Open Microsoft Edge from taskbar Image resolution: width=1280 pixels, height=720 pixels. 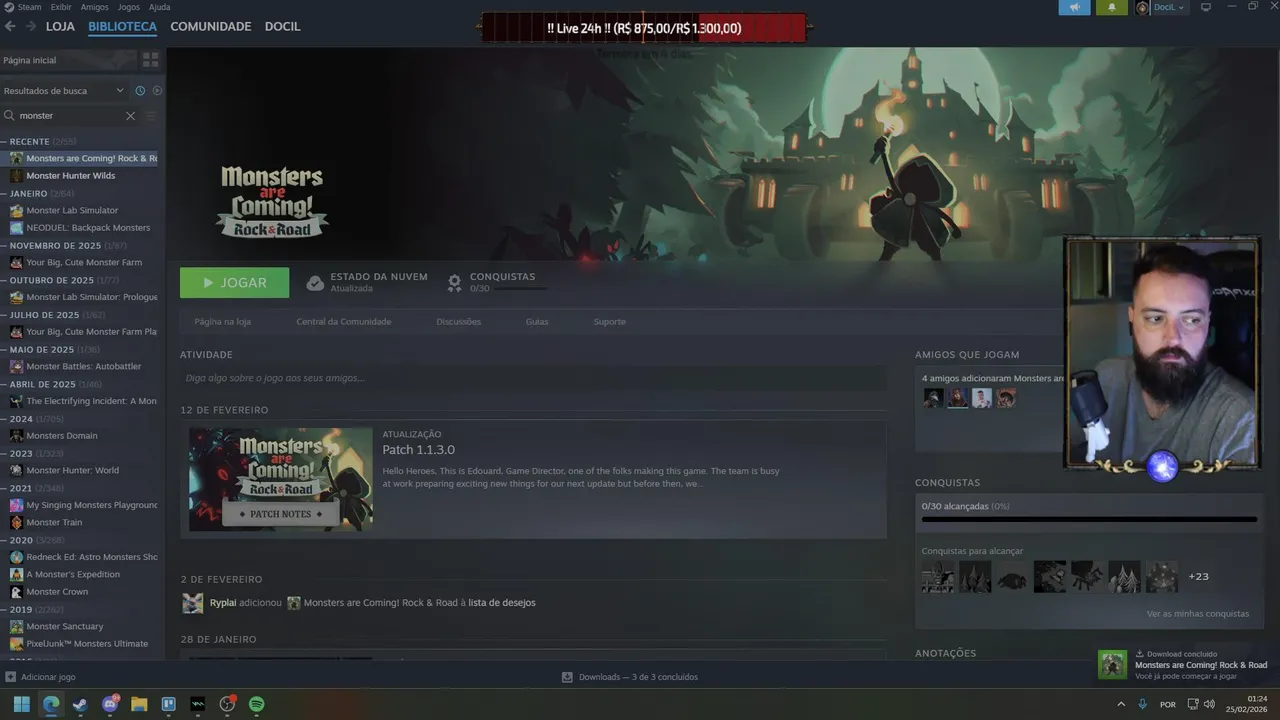click(x=51, y=704)
